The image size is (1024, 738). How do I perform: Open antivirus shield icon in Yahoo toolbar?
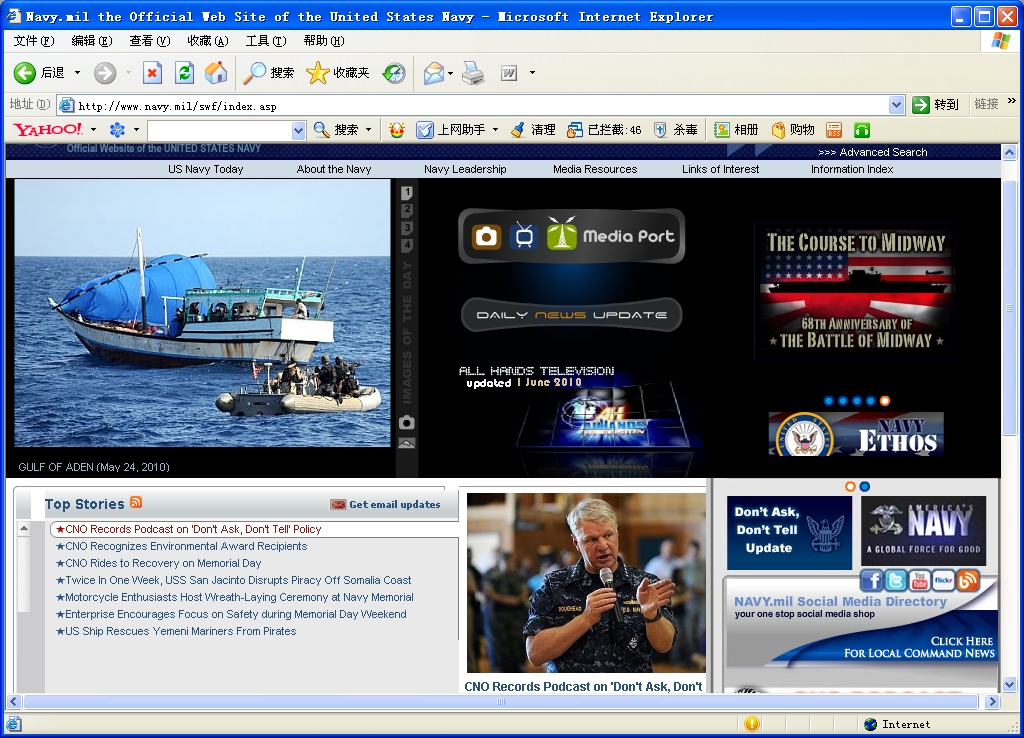pyautogui.click(x=660, y=130)
